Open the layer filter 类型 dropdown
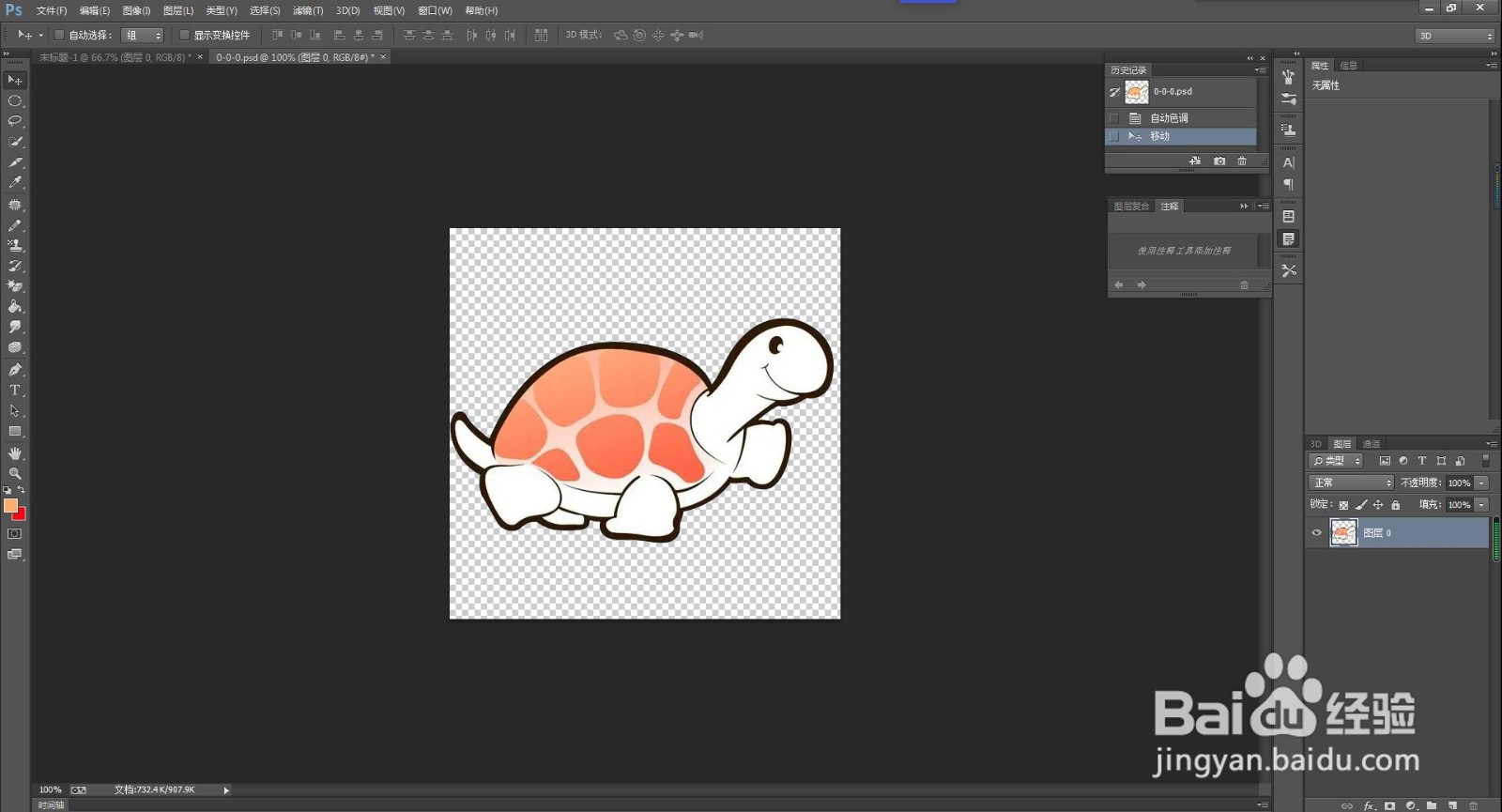The height and width of the screenshot is (812, 1502). coord(1336,461)
